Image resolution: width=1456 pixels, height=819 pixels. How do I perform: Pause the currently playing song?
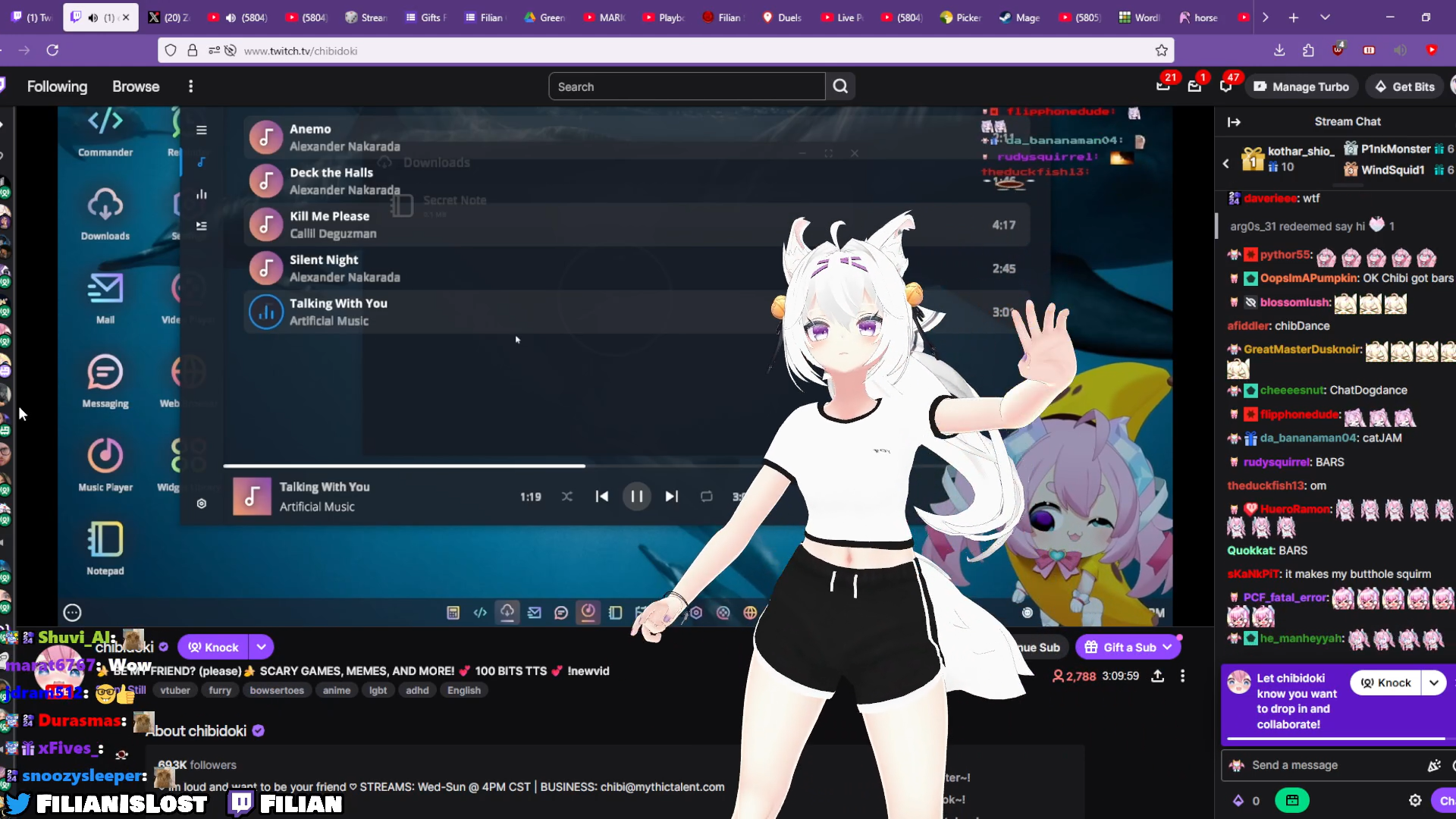coord(637,497)
